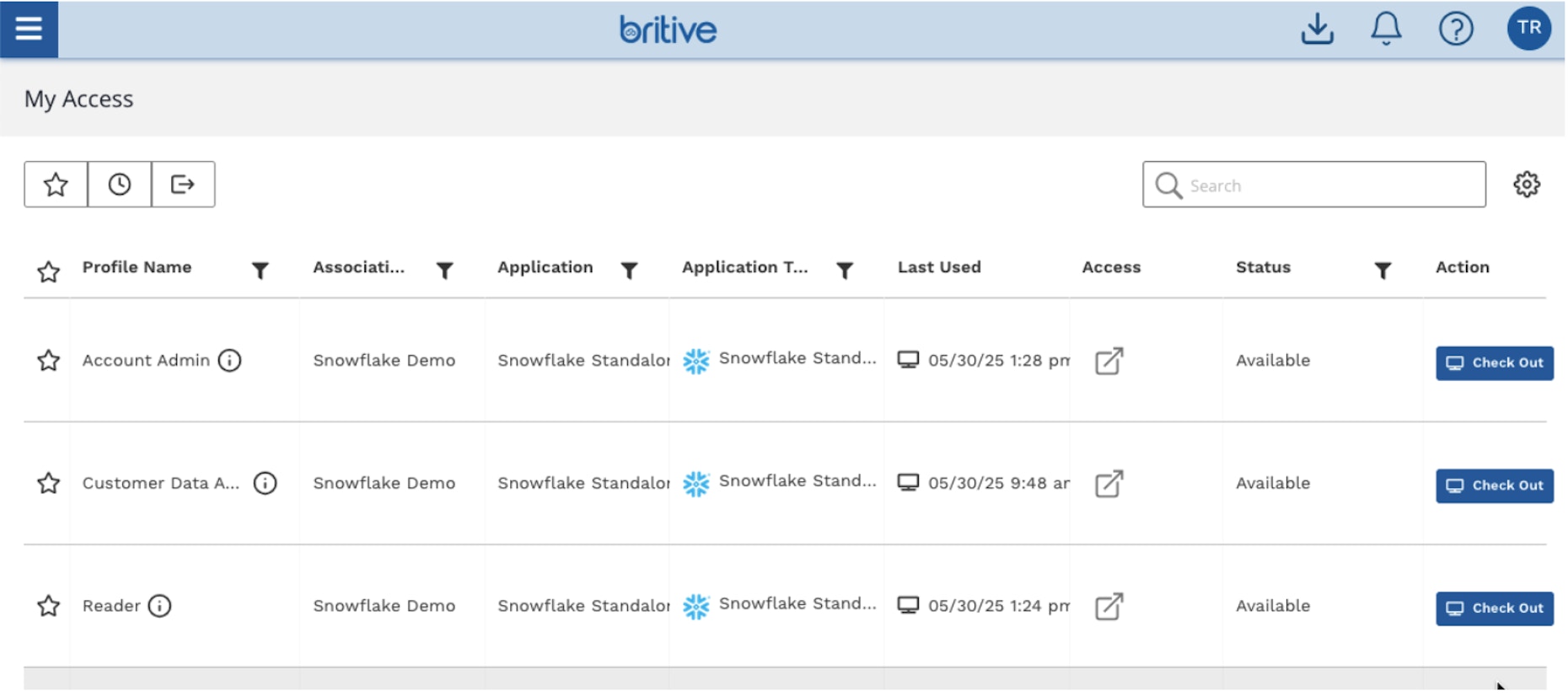Screen dimensions: 1568x697
Task: Check Out the Customer Data A... profile
Action: [1495, 485]
